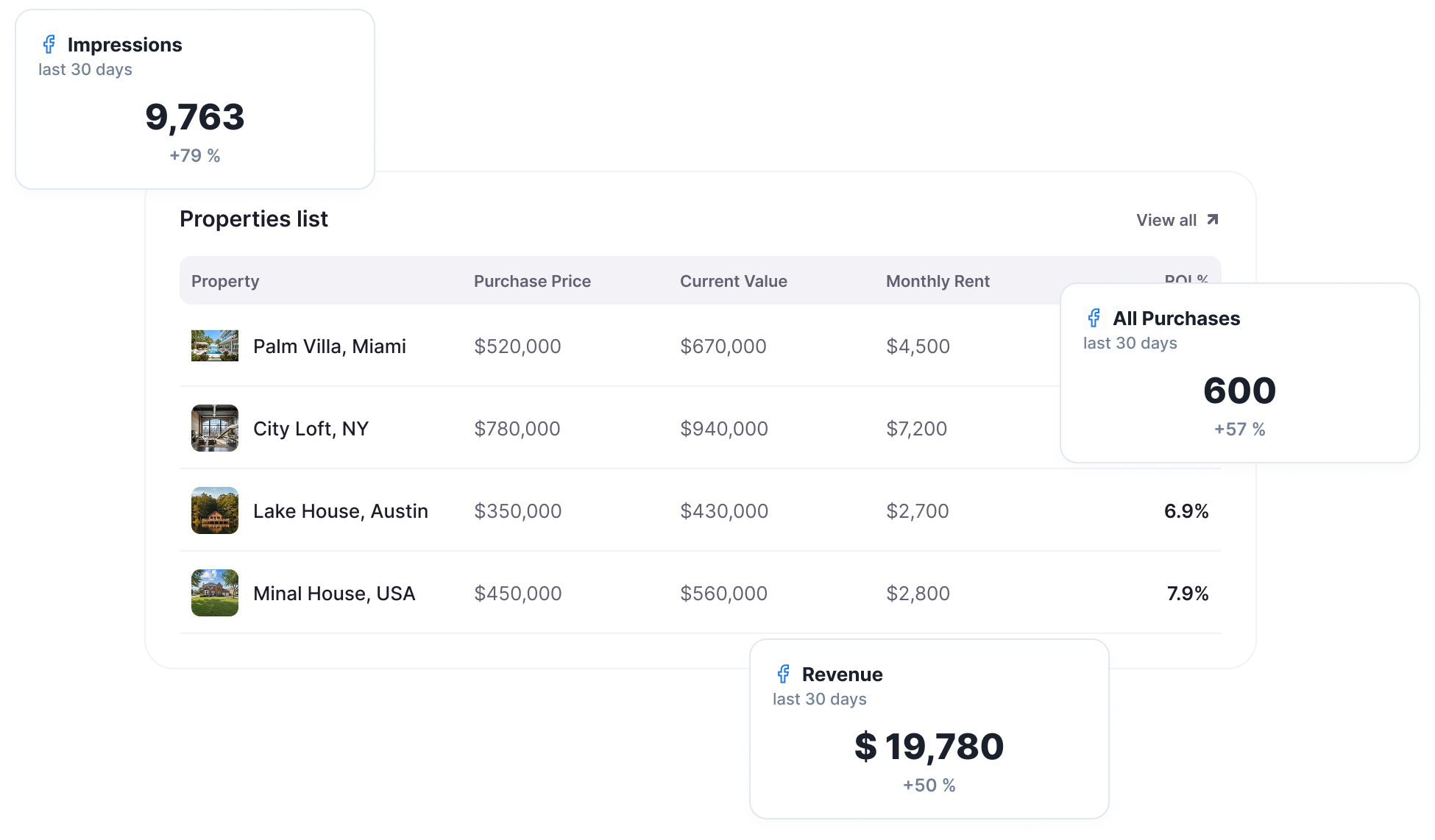Click the Facebook icon on All Purchases card
Image resolution: width=1435 pixels, height=840 pixels.
[1094, 318]
